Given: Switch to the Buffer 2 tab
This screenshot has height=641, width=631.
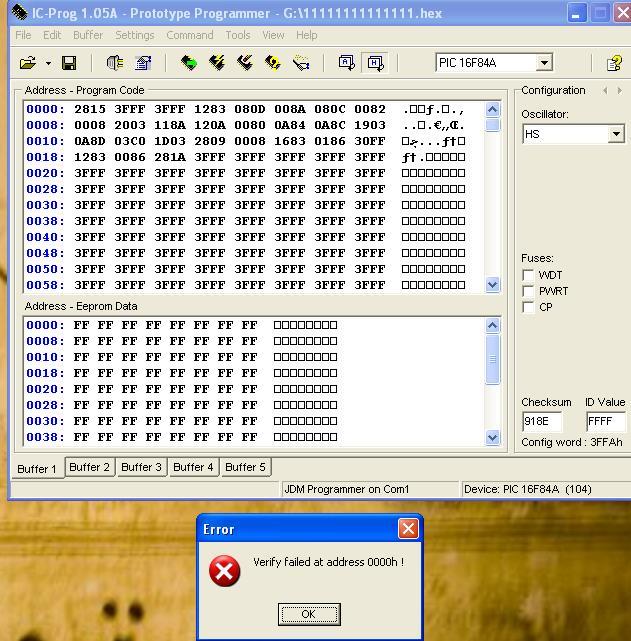Looking at the screenshot, I should click(x=90, y=467).
